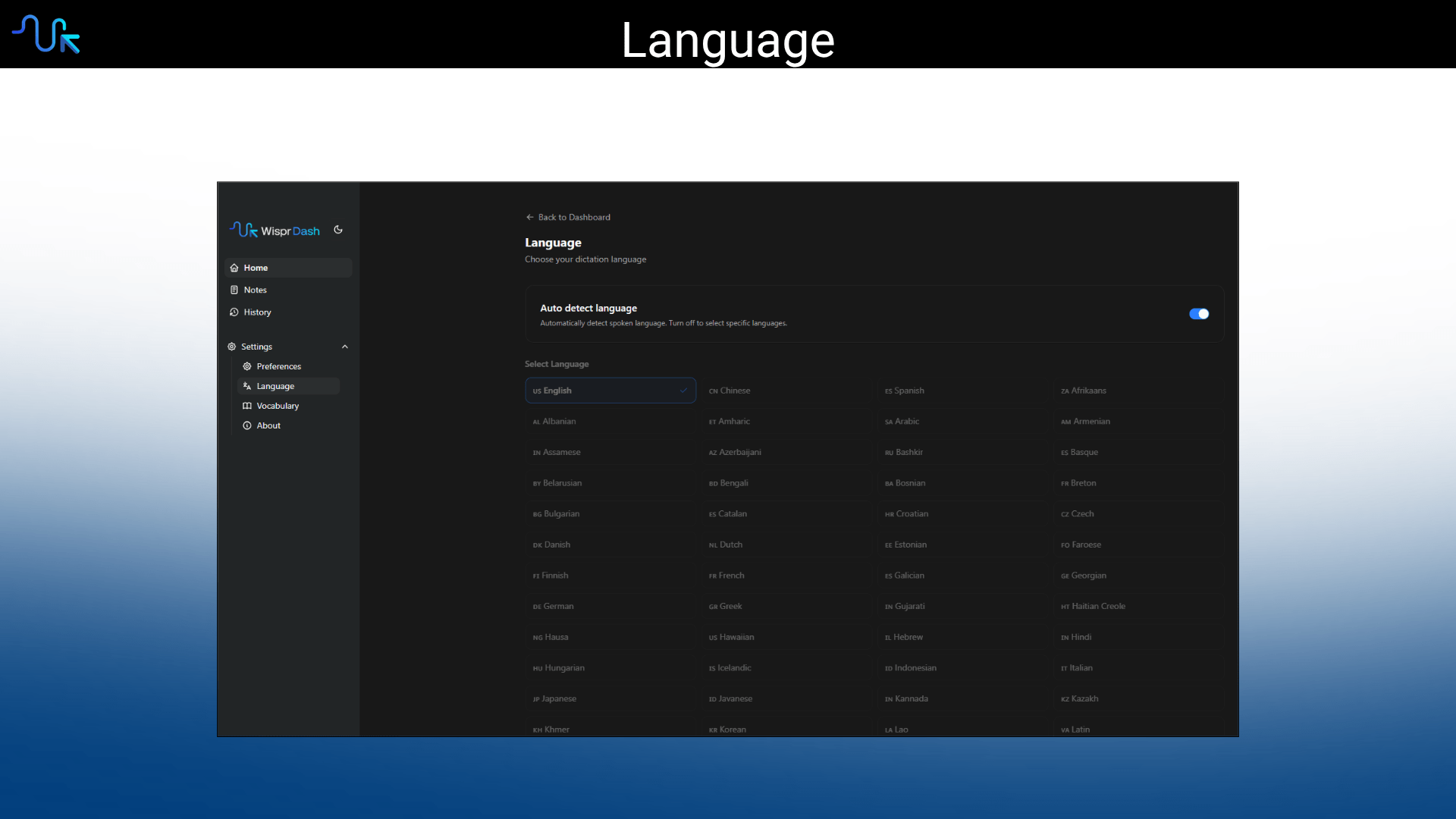
Task: Select Finnish in the language grid
Action: point(610,576)
